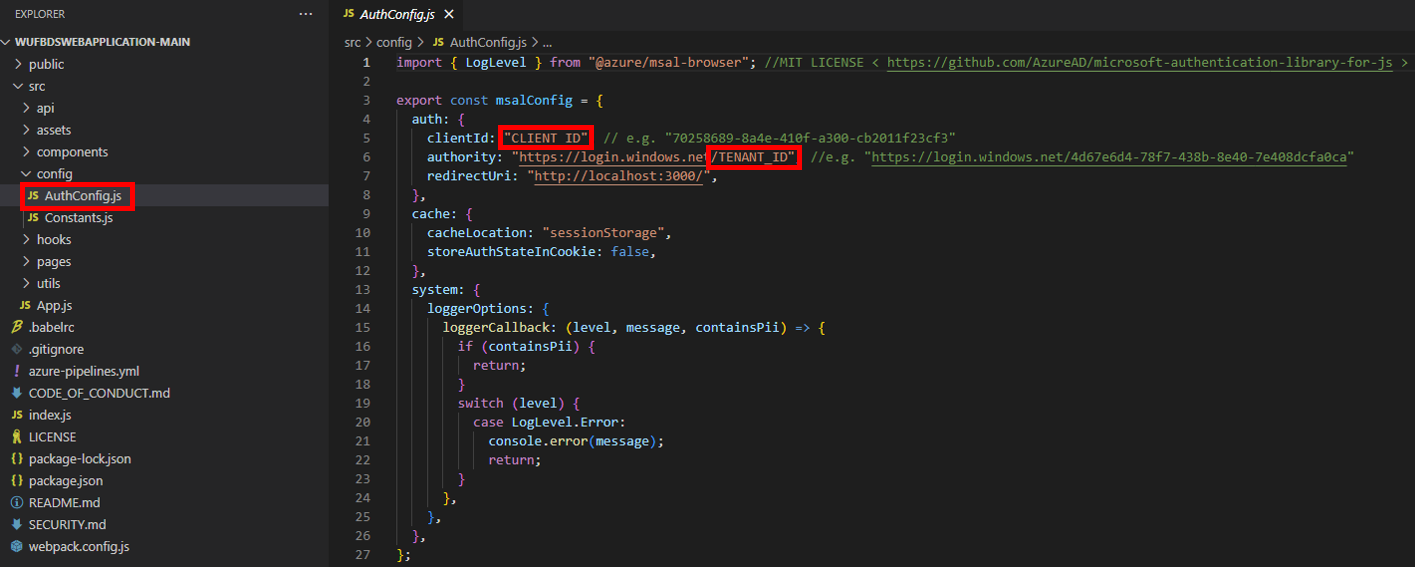Click the "CLIENT_ID" string on line 5
The width and height of the screenshot is (1415, 567).
(546, 138)
